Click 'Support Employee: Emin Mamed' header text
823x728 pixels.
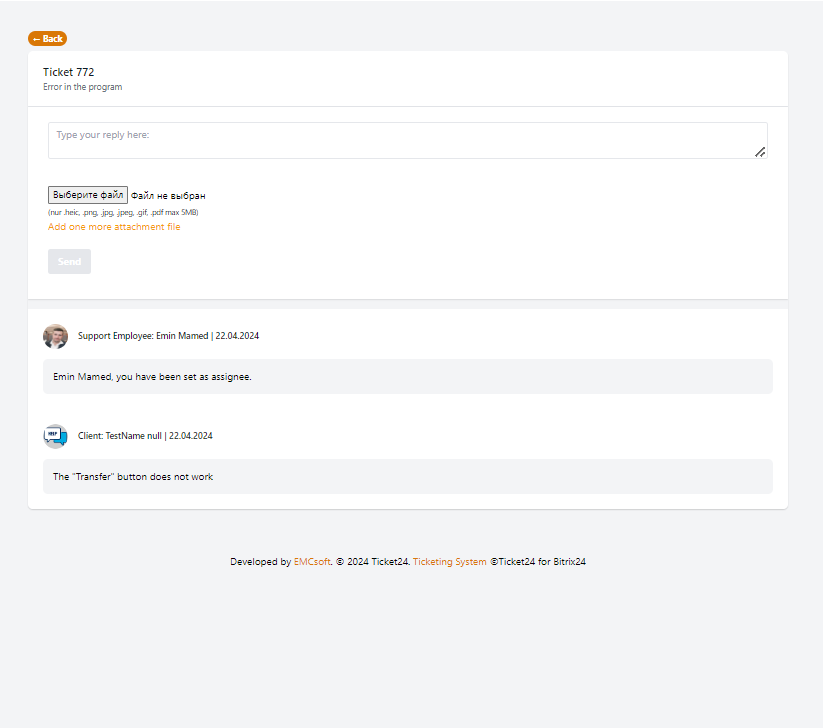tap(143, 336)
